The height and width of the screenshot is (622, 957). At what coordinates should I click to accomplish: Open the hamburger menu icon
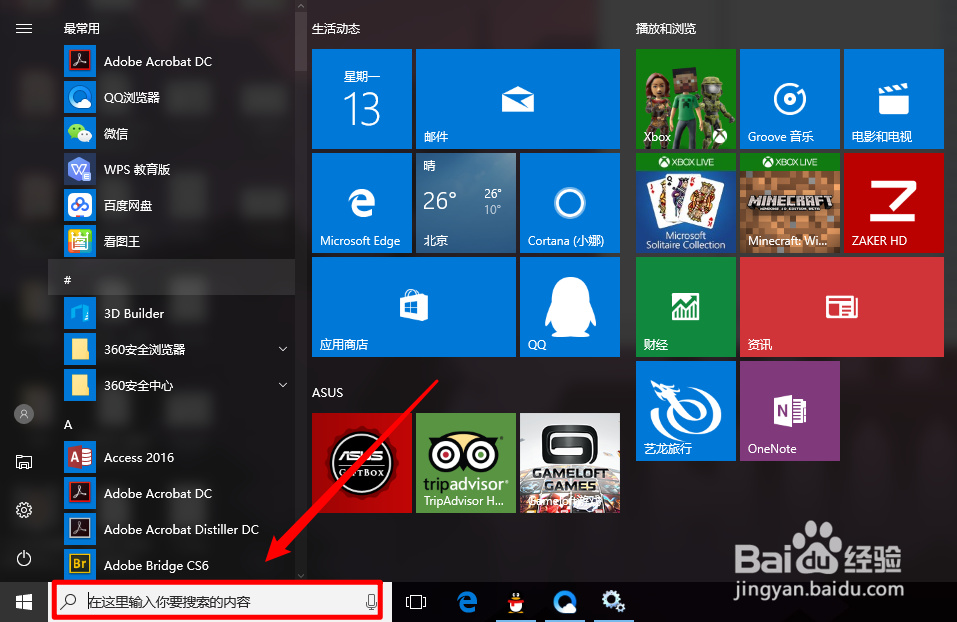point(24,29)
